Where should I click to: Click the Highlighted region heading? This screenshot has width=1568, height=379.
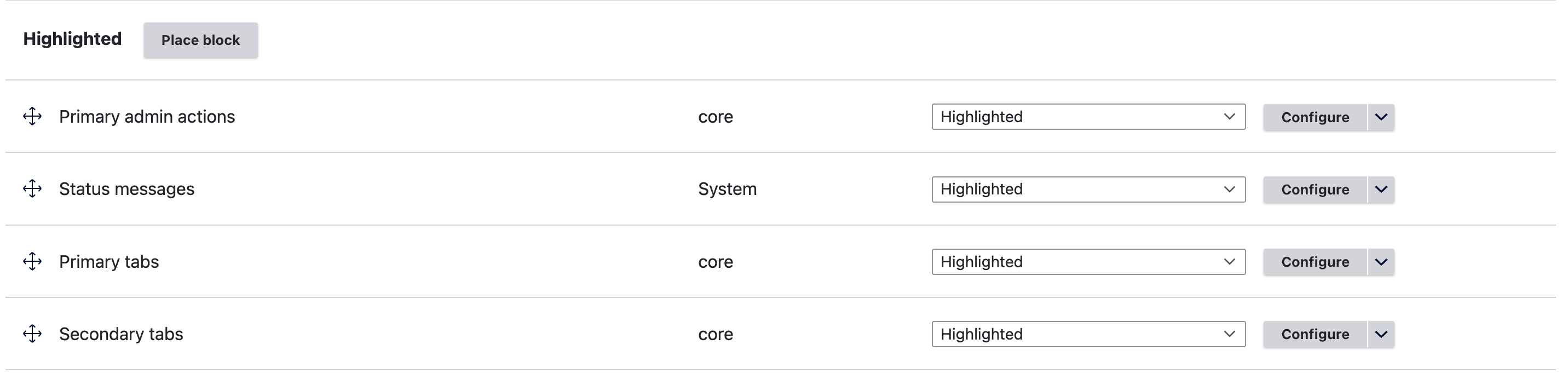pyautogui.click(x=72, y=39)
